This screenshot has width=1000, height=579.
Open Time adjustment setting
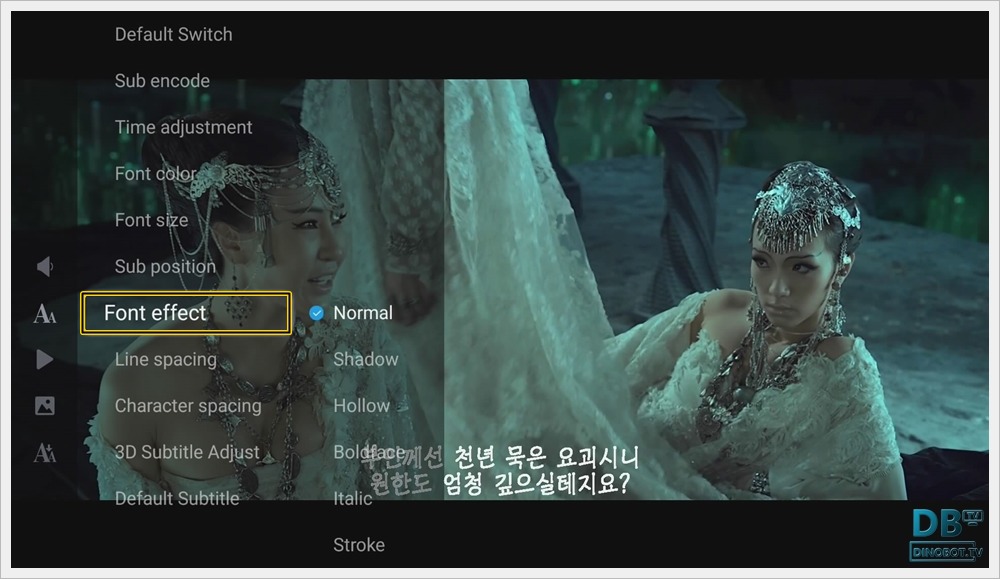point(183,128)
